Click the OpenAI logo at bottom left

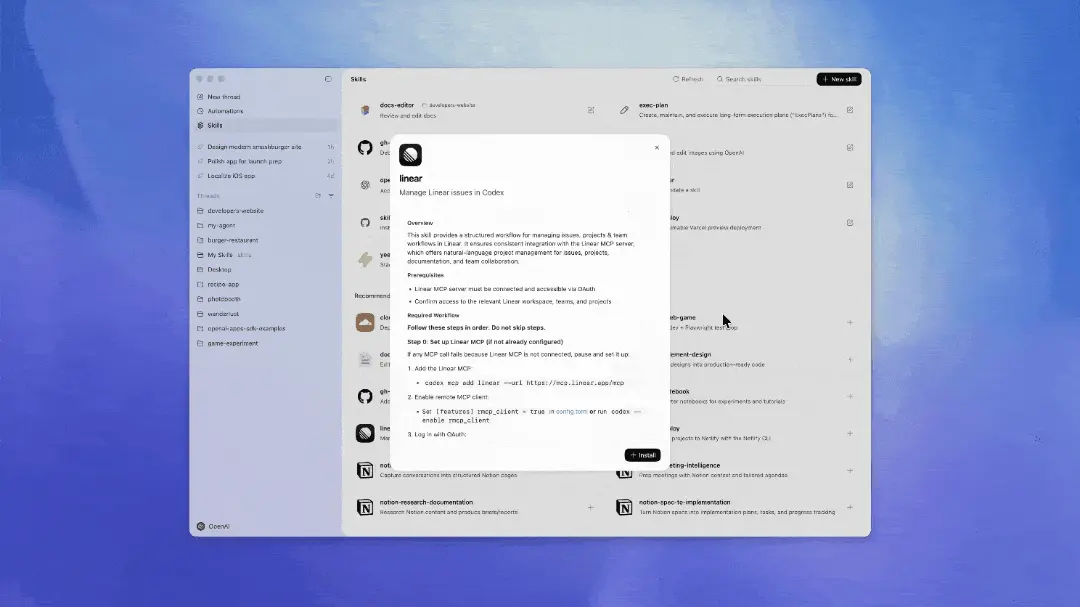click(x=199, y=525)
